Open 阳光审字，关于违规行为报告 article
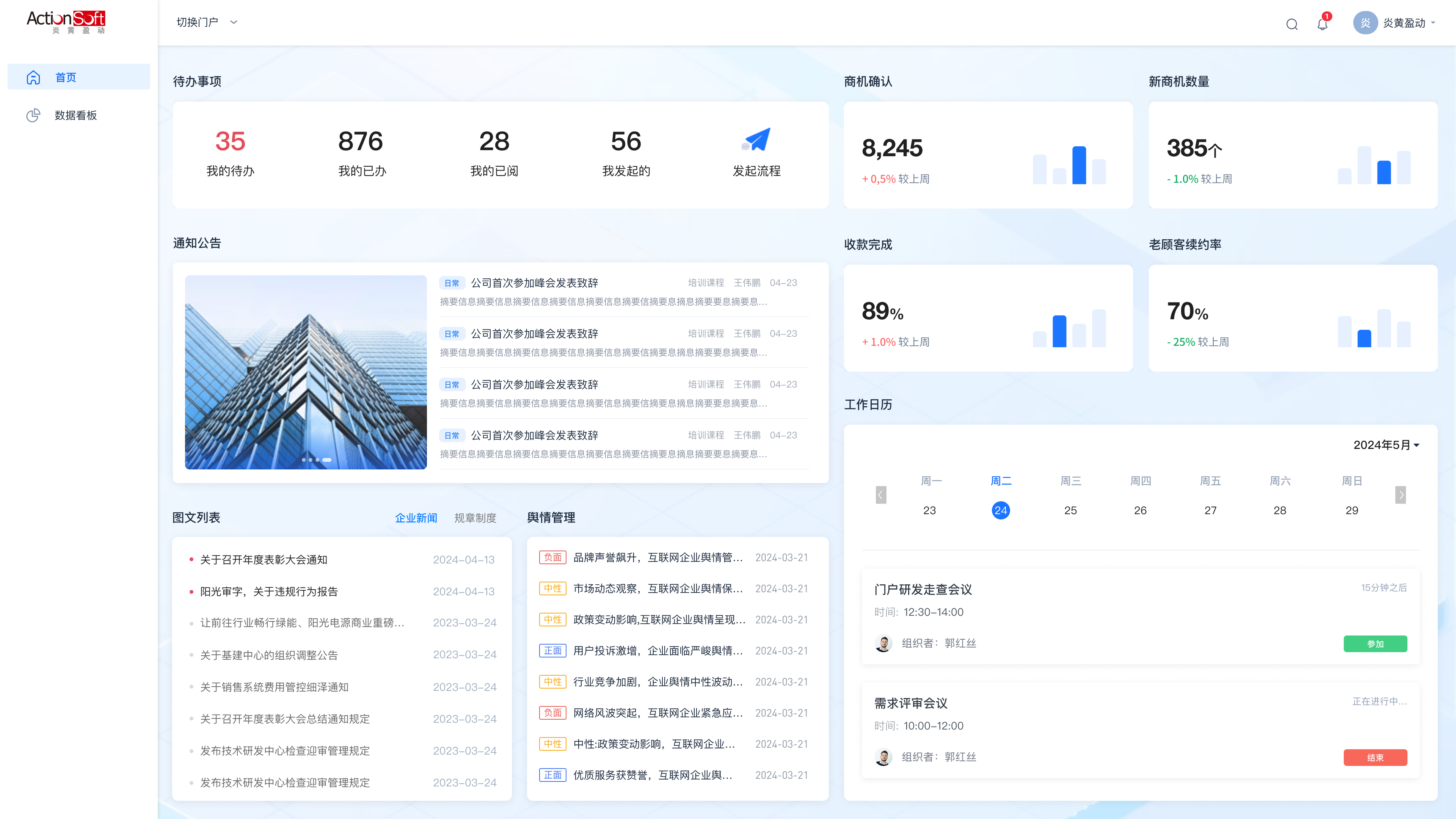Image resolution: width=1456 pixels, height=819 pixels. coord(268,591)
